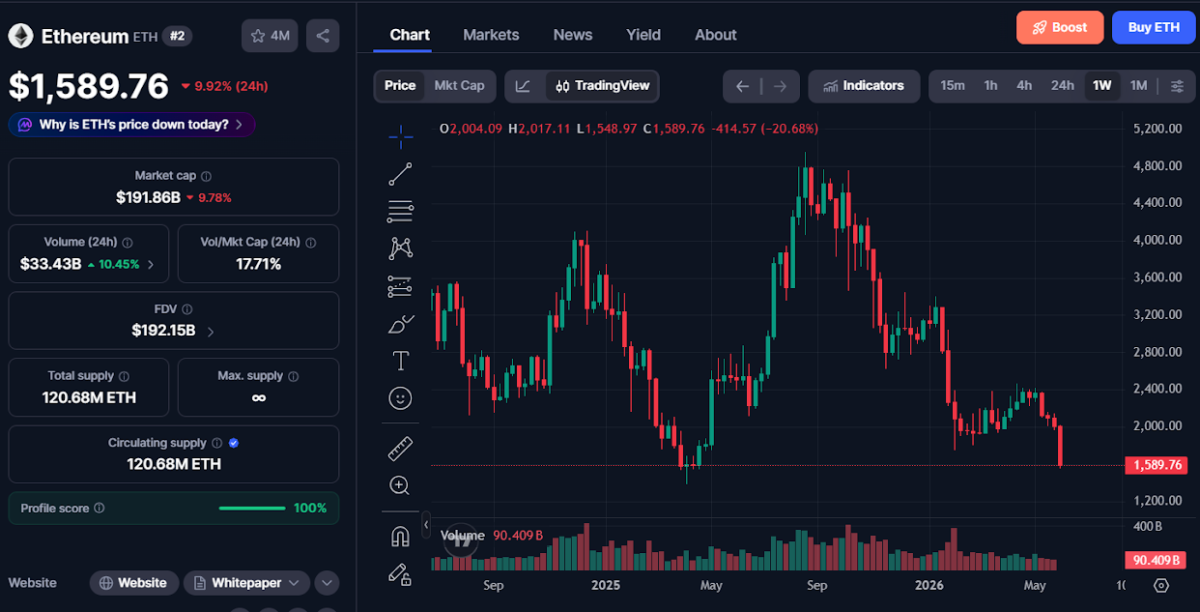This screenshot has height=612, width=1200.
Task: Click the Profile score progress bar
Action: point(252,509)
